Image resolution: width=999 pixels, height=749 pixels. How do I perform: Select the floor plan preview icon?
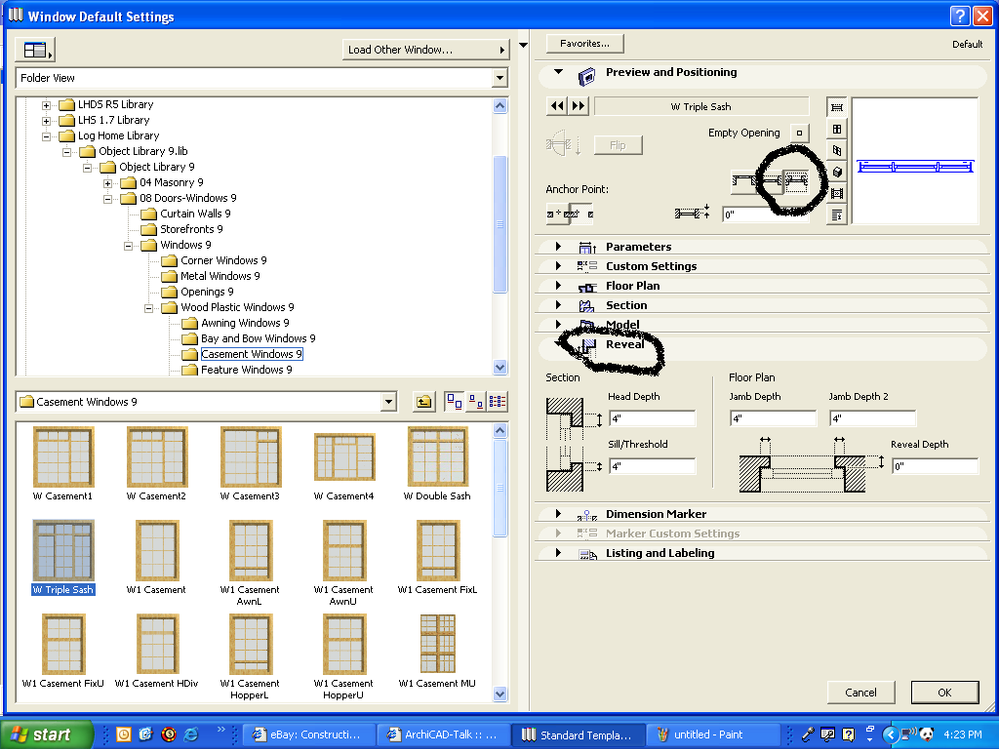pos(837,107)
